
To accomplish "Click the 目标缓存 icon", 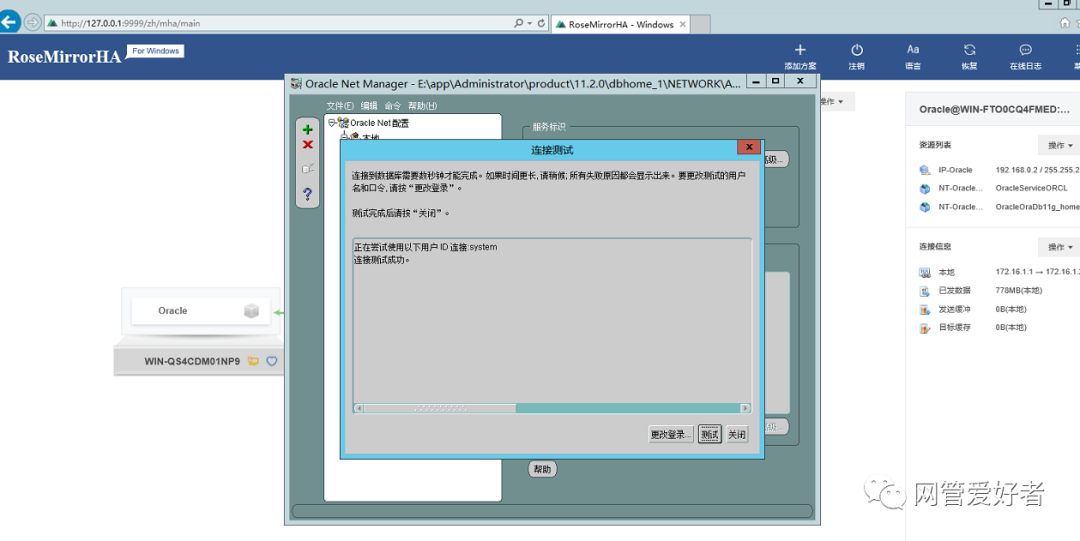I will pyautogui.click(x=924, y=328).
